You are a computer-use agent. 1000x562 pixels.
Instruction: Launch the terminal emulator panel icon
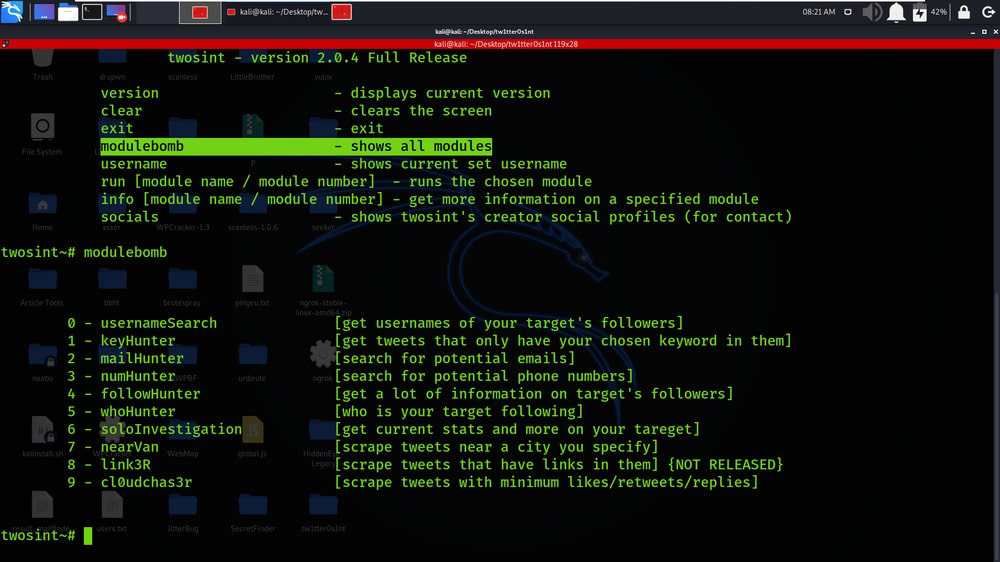(92, 11)
